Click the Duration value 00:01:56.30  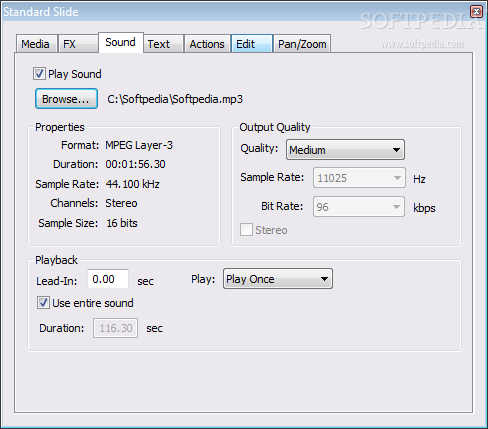[135, 164]
